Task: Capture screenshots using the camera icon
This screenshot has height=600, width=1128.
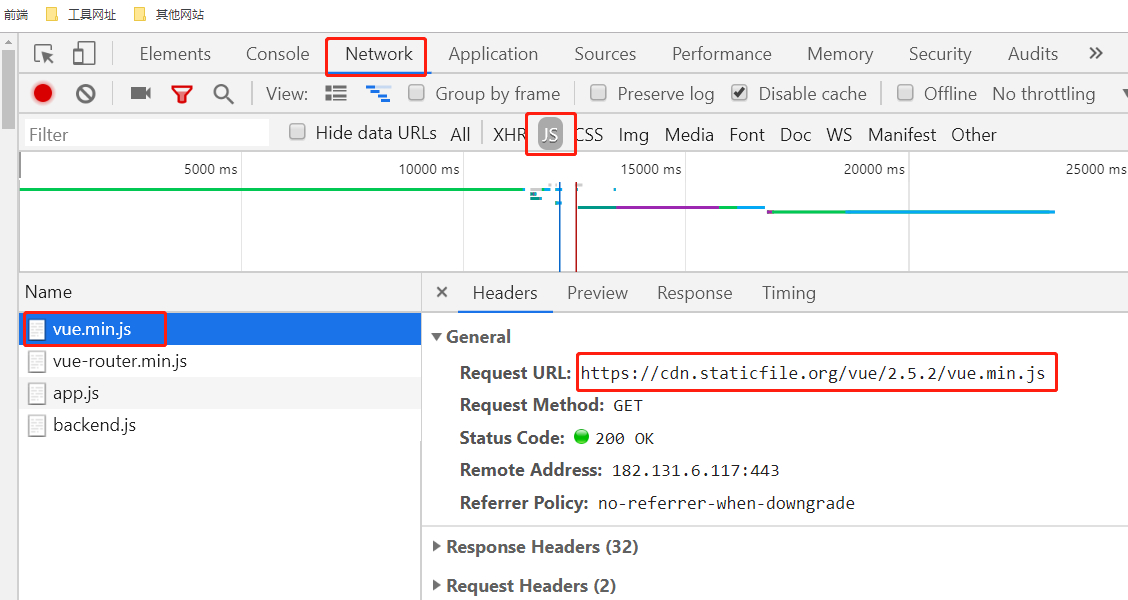Action: click(x=140, y=93)
